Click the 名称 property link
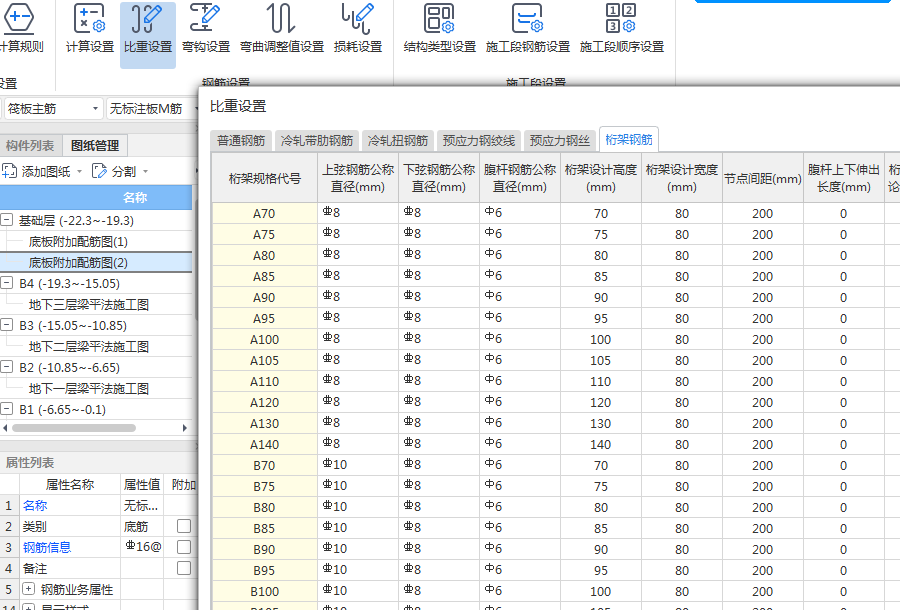This screenshot has width=900, height=610. pyautogui.click(x=35, y=506)
